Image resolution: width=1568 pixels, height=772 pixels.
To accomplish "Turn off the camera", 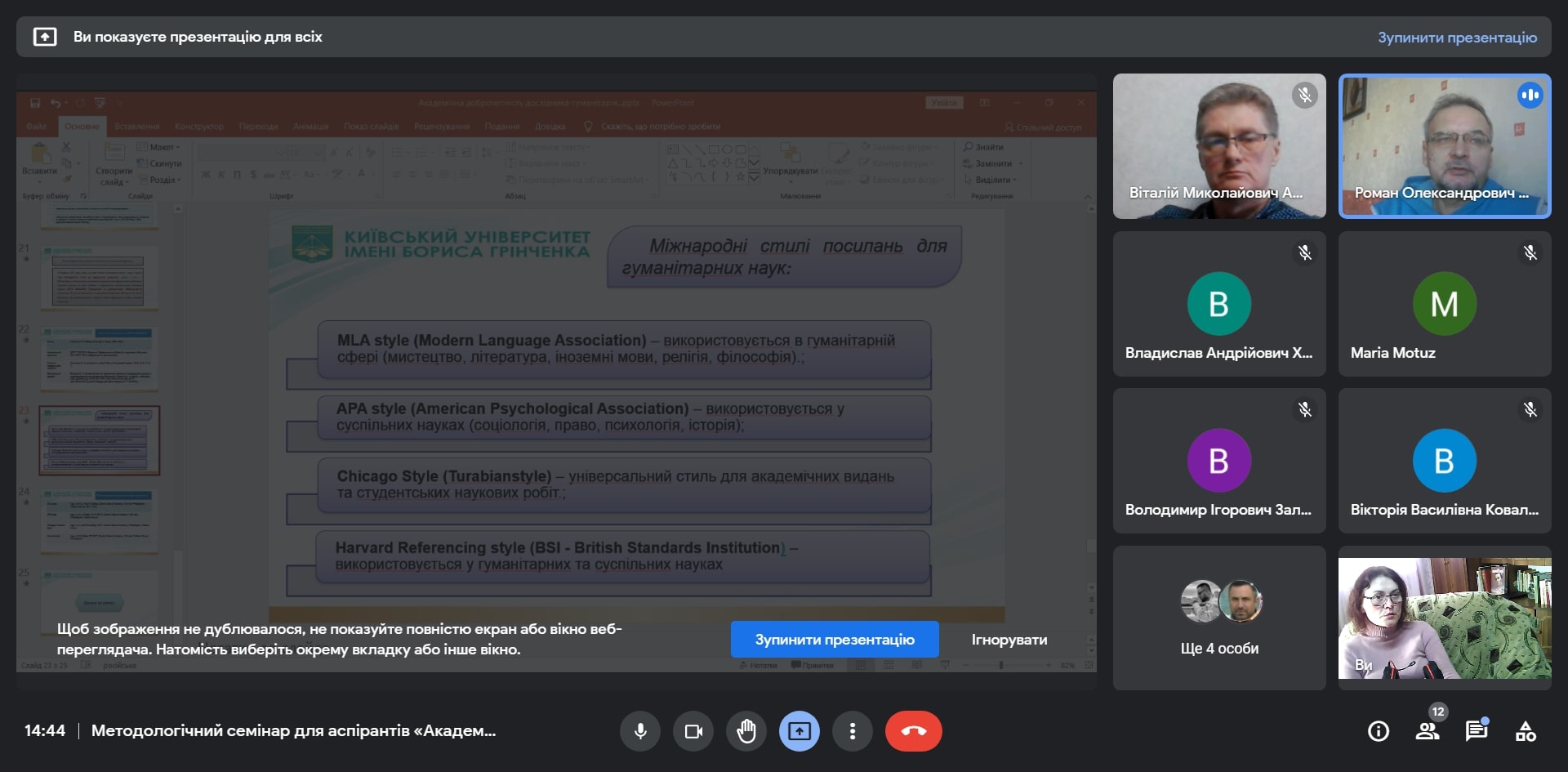I will (693, 731).
